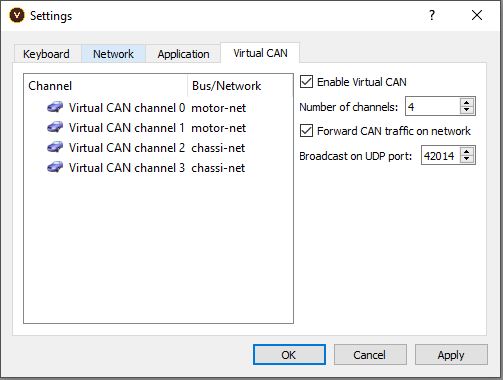Toggle Forward CAN traffic on network checkbox
The width and height of the screenshot is (503, 380).
306,131
